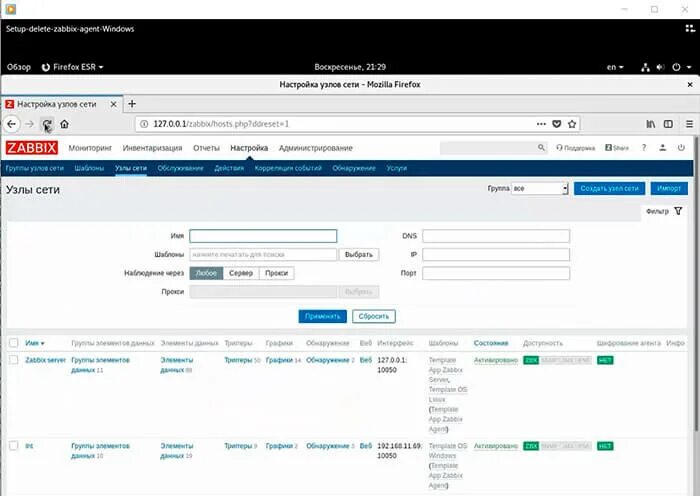The image size is (700, 496).
Task: Switch to the Обслуживание submenu
Action: (180, 168)
